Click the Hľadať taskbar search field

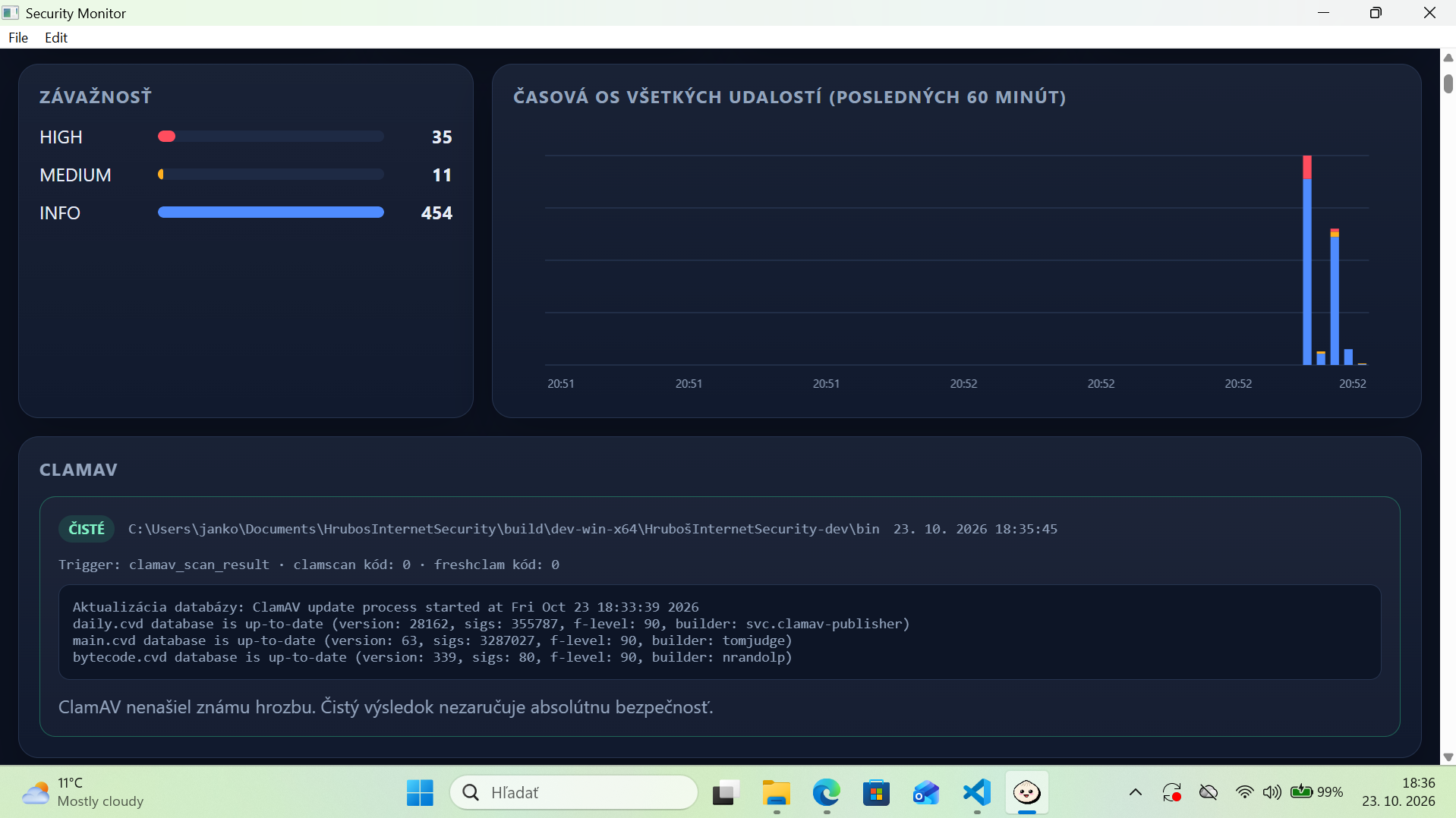(574, 793)
